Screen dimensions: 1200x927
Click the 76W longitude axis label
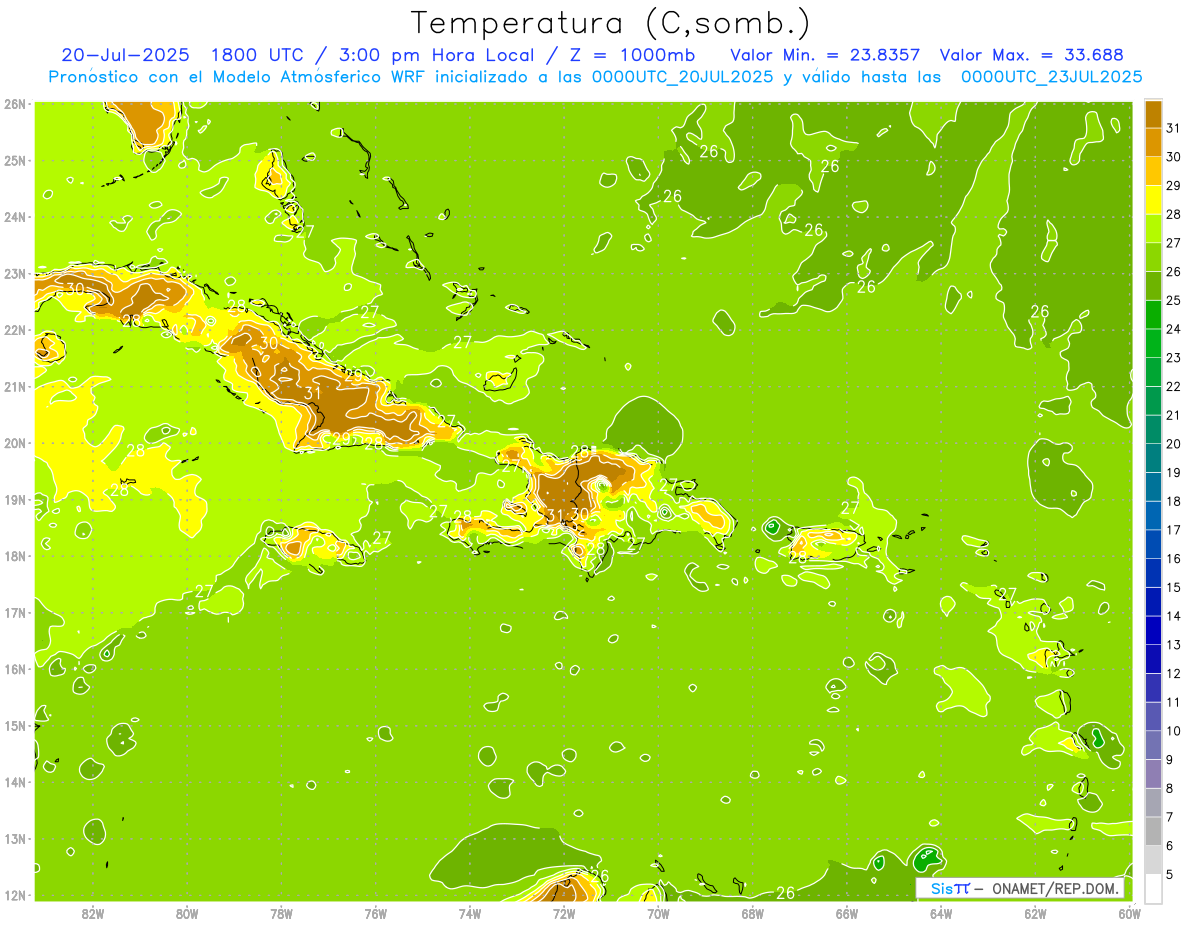(x=376, y=913)
